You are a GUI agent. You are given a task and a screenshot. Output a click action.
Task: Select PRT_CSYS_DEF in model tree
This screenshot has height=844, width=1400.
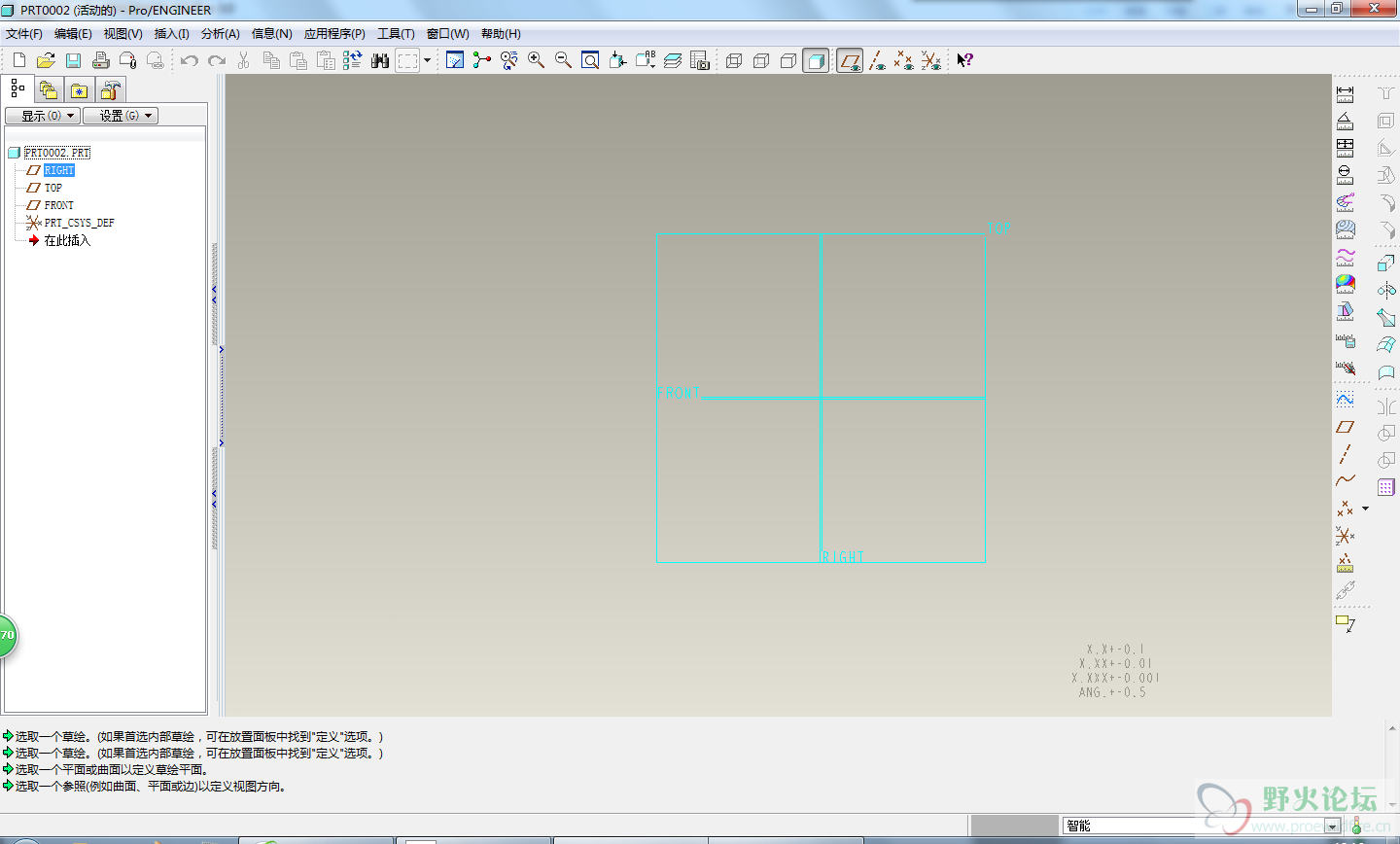[79, 223]
